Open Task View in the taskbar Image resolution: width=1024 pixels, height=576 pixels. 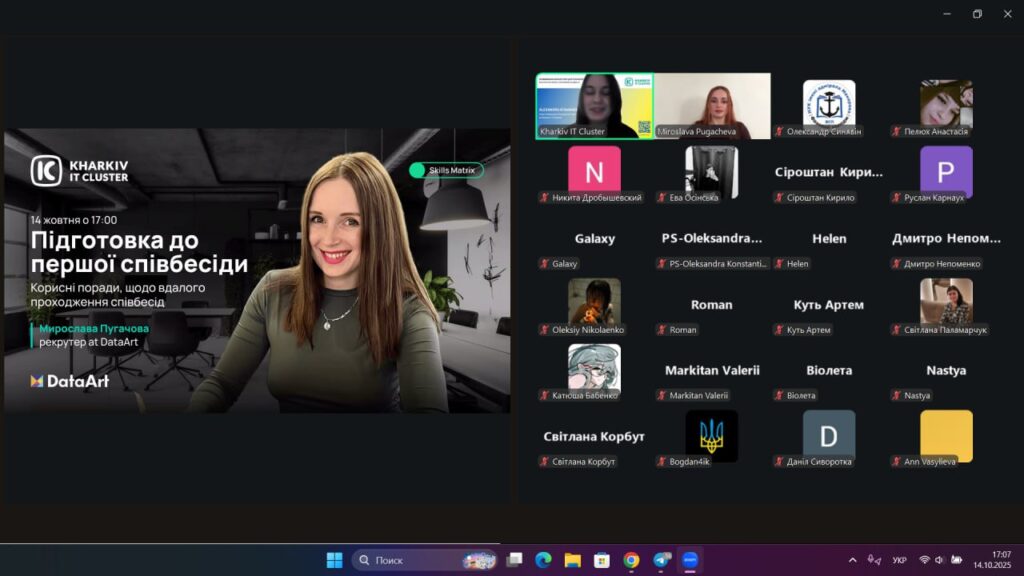coord(514,560)
